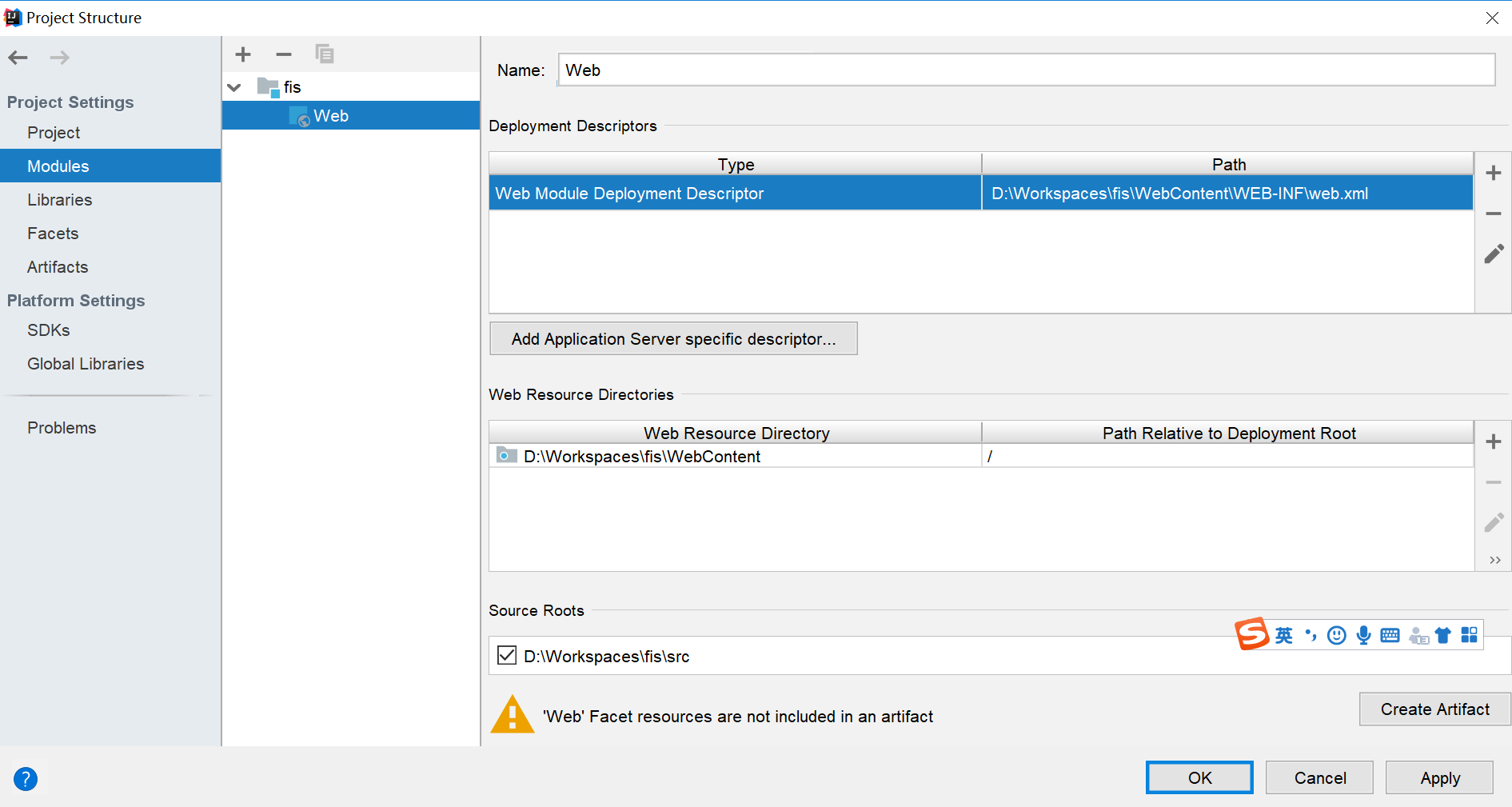1512x807 pixels.
Task: Copy the module with the copy icon
Action: [x=324, y=54]
